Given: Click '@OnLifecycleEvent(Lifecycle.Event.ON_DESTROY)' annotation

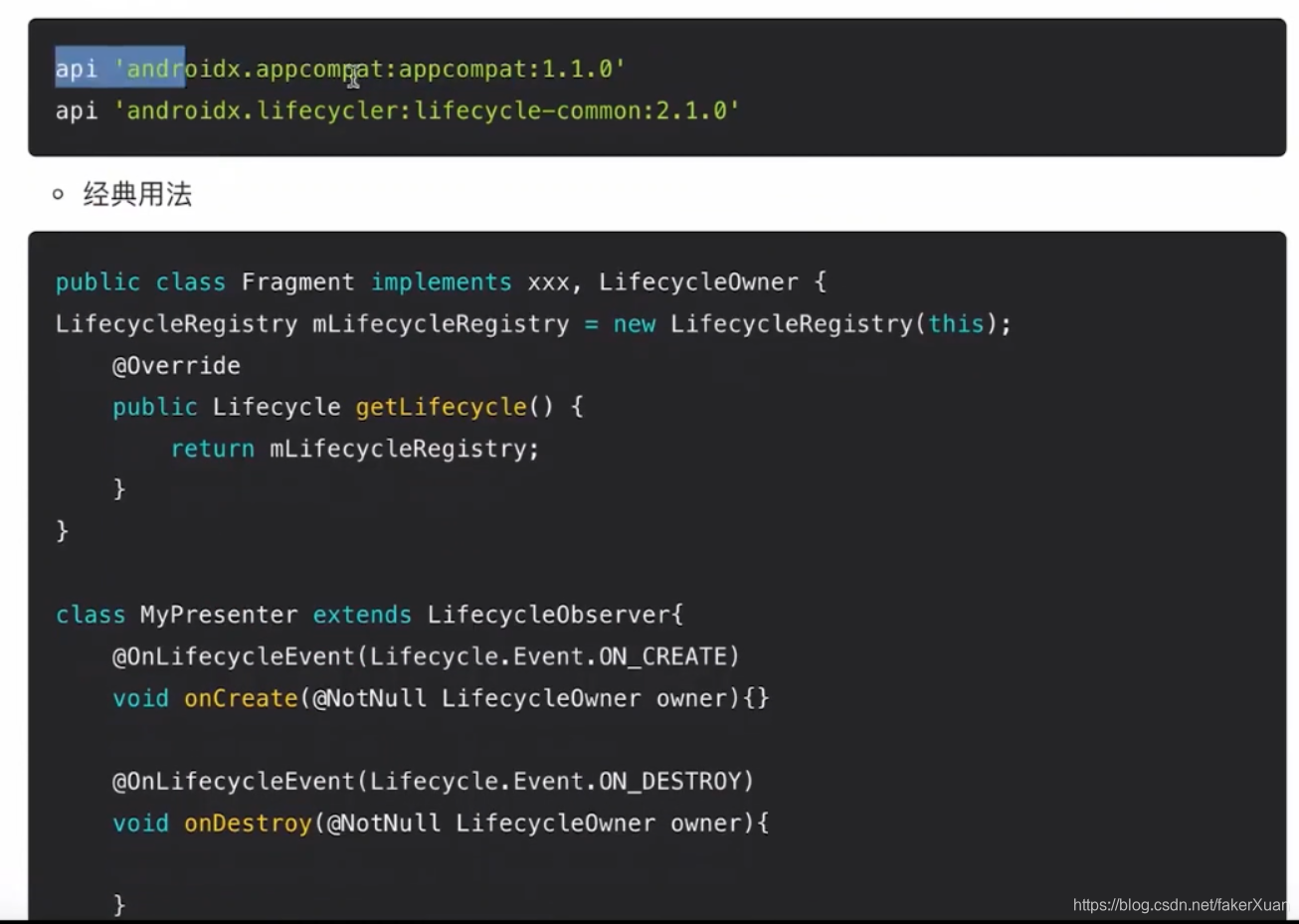Looking at the screenshot, I should [x=433, y=781].
